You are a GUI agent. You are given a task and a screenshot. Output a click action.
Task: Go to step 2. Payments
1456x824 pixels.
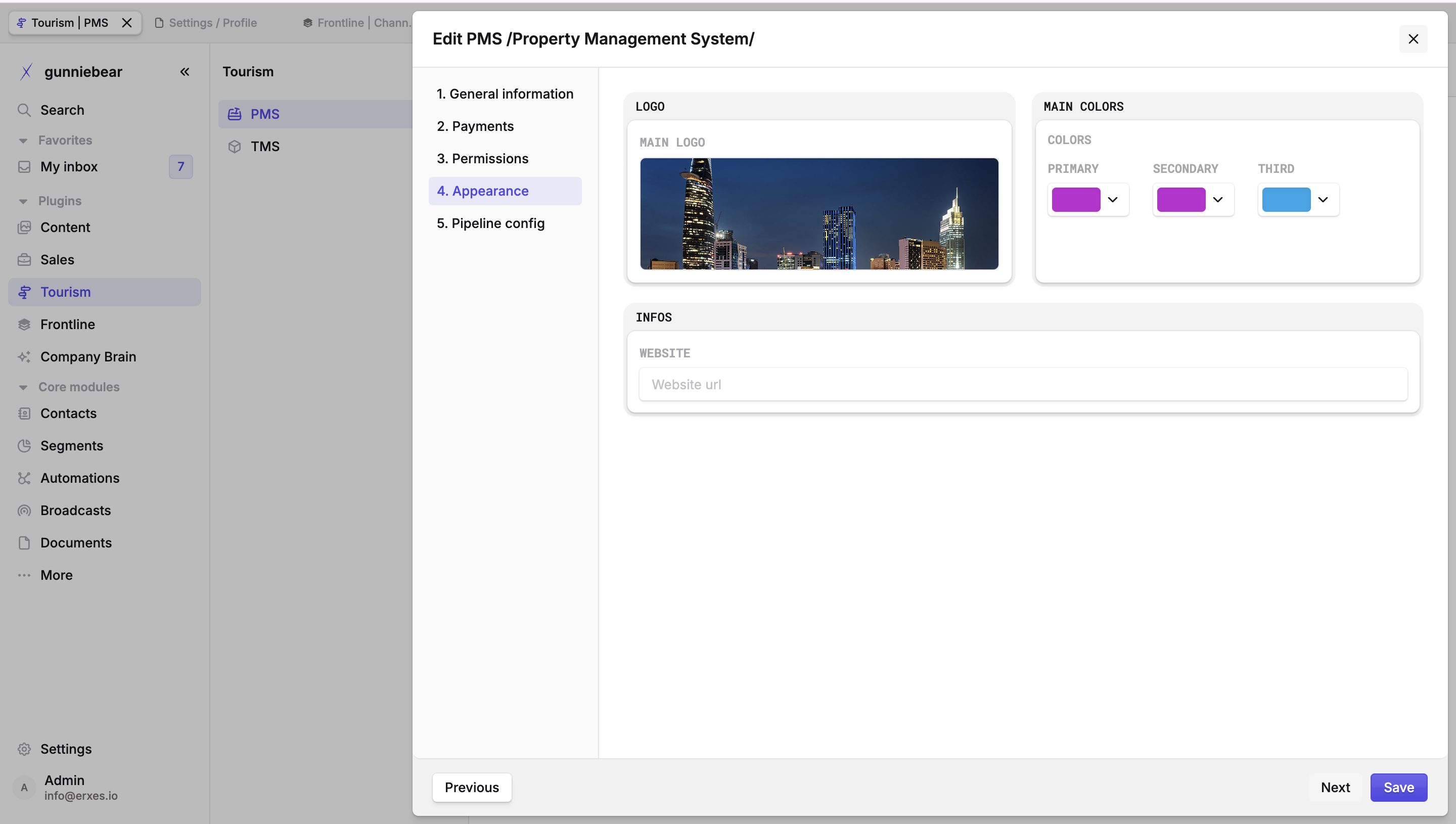[505, 126]
